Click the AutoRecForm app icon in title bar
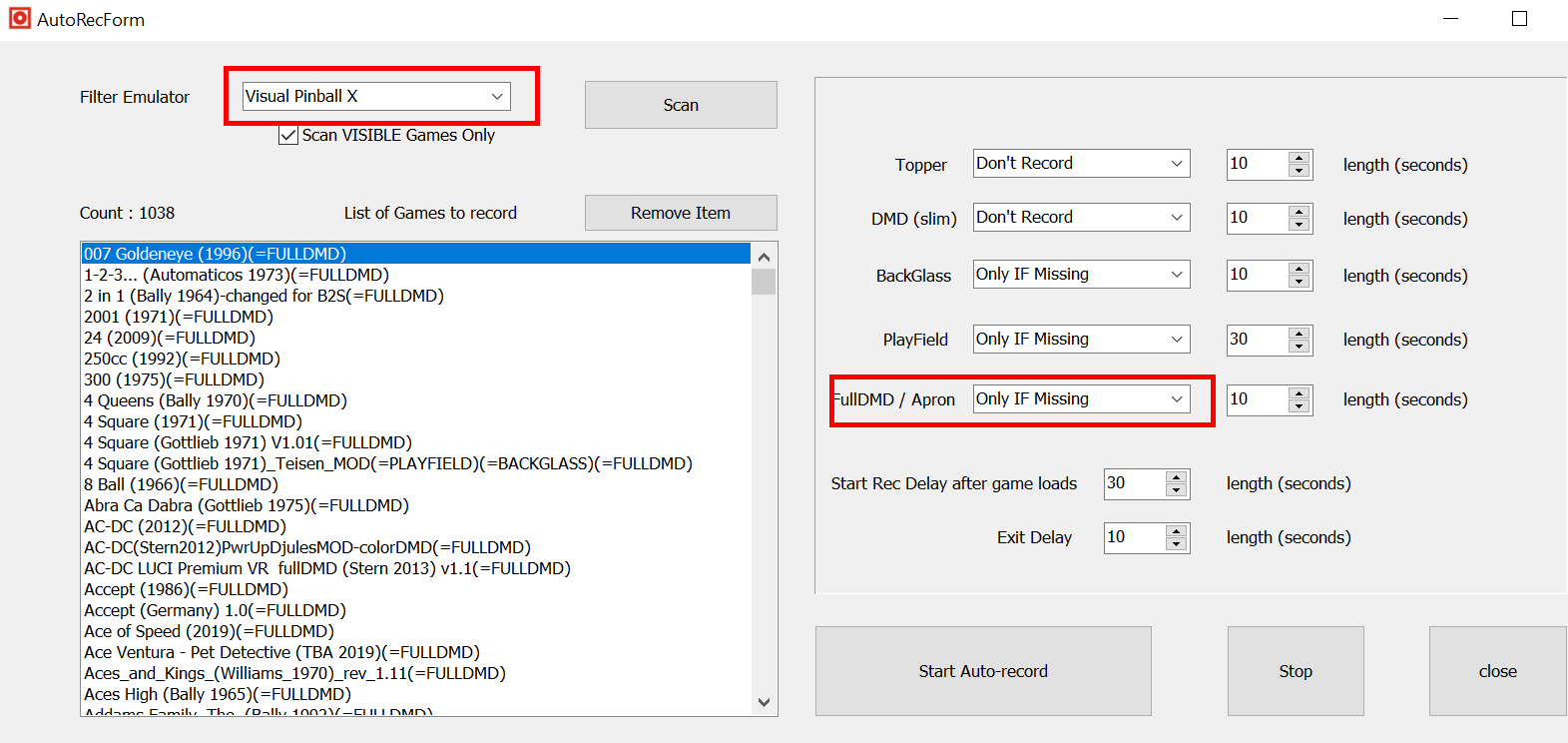This screenshot has height=743, width=1568. point(20,18)
